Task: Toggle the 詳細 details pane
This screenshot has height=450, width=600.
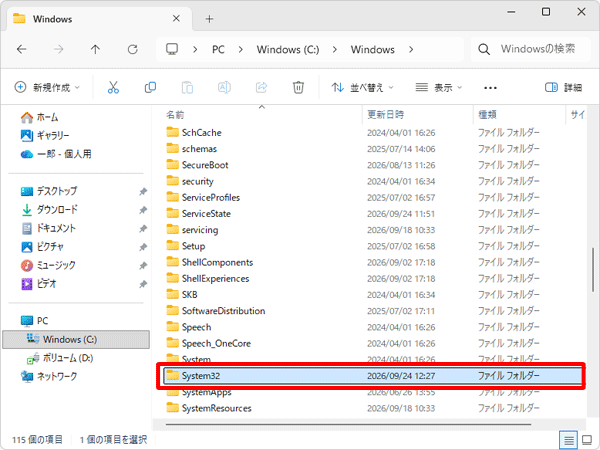Action: coord(563,88)
